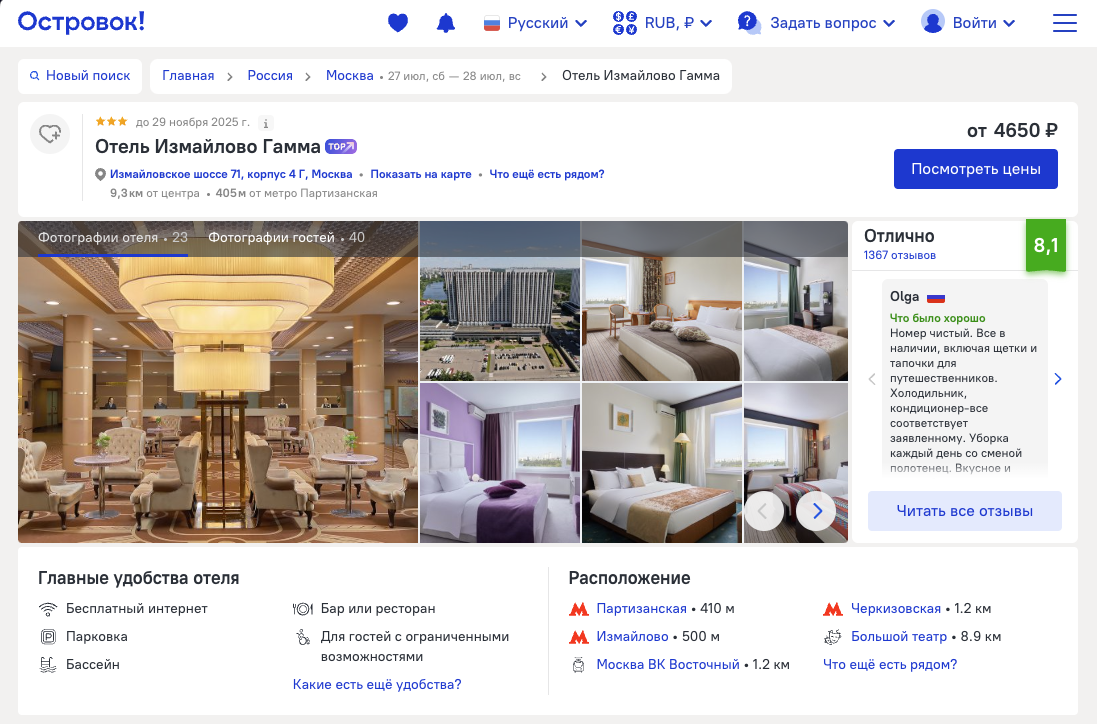Open notifications bell icon
Screen dimensions: 1097x724
[x=446, y=23]
